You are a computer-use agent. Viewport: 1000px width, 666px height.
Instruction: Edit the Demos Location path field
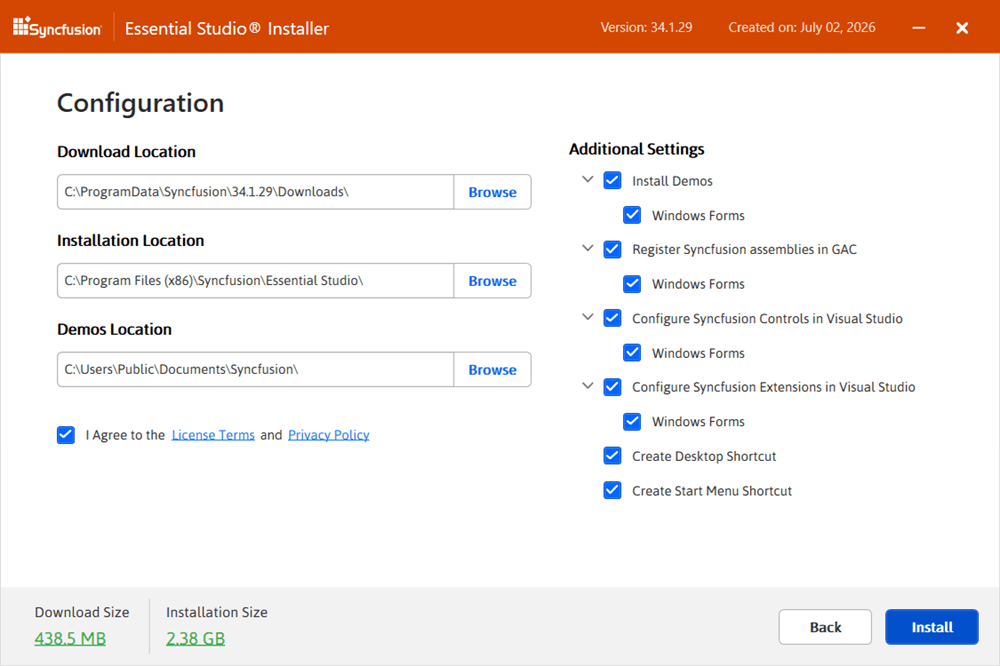[x=255, y=369]
